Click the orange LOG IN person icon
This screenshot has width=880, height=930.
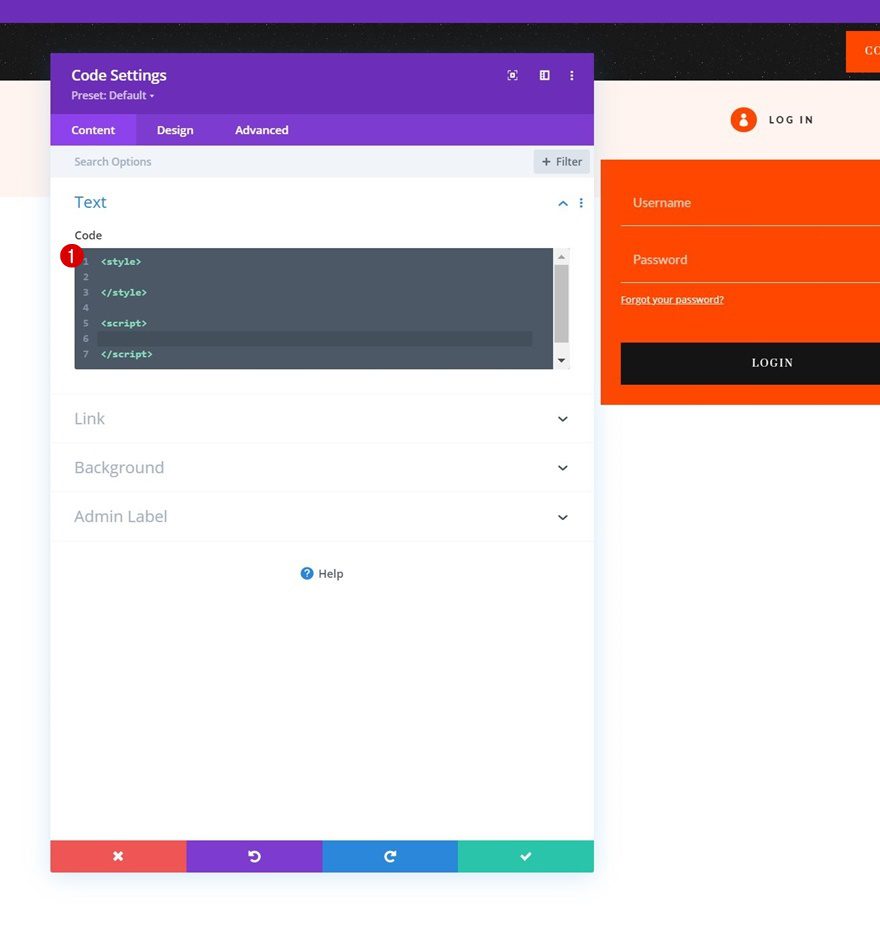coord(743,119)
